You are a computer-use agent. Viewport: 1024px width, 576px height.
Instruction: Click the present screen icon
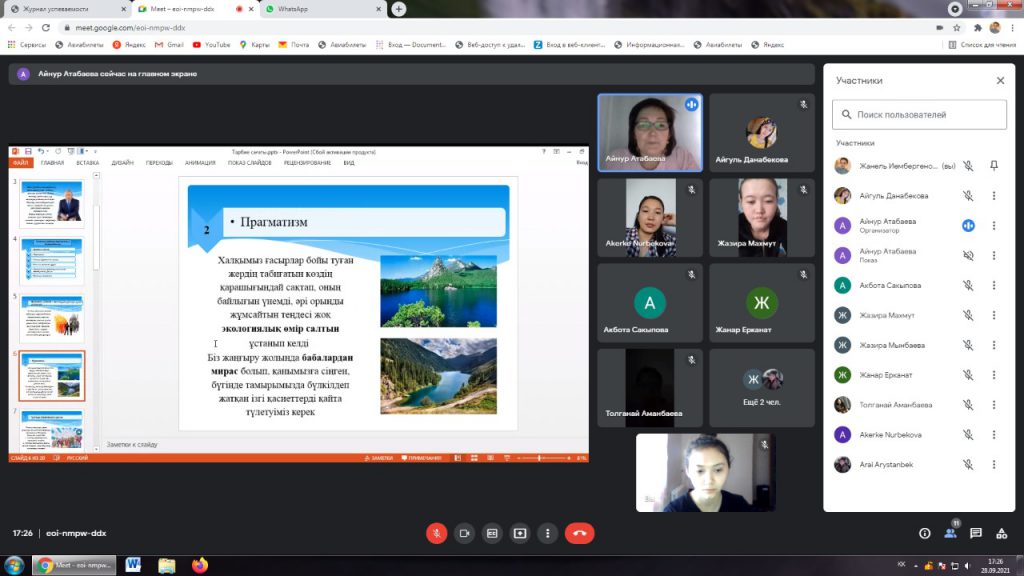pyautogui.click(x=520, y=533)
